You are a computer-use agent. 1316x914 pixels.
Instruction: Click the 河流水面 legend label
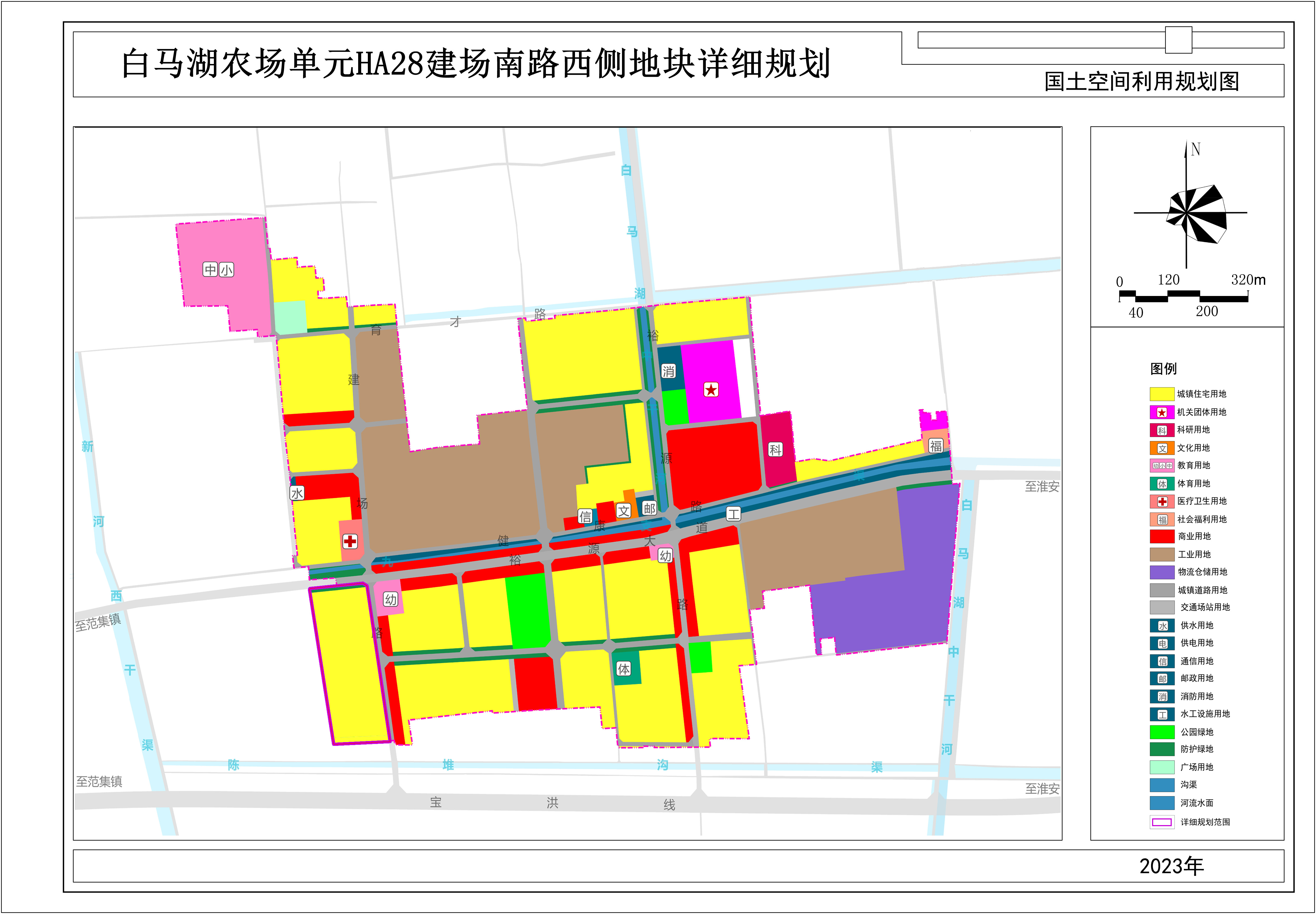(x=1197, y=803)
